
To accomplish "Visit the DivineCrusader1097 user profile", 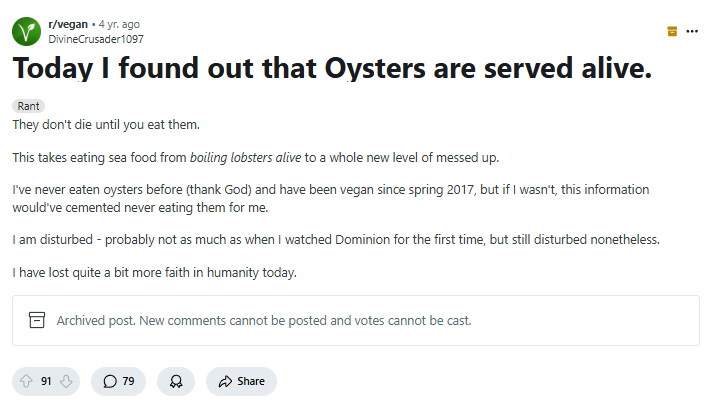I will [96, 39].
